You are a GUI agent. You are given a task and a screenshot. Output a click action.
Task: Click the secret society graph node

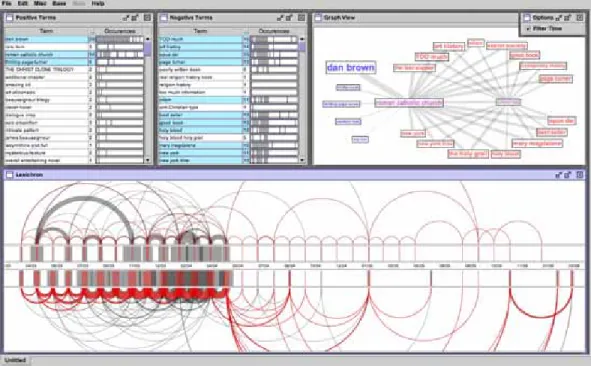[x=507, y=46]
